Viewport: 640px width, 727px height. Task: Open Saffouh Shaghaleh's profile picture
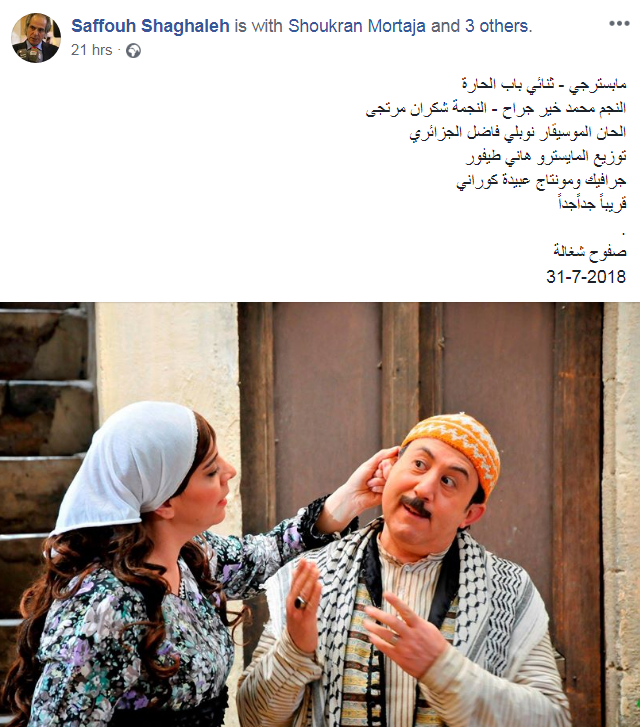click(x=36, y=37)
